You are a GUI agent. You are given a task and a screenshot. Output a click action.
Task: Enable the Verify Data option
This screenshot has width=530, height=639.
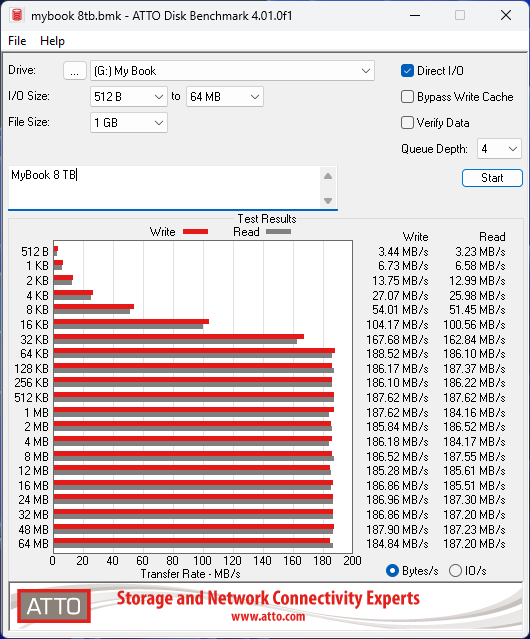407,123
